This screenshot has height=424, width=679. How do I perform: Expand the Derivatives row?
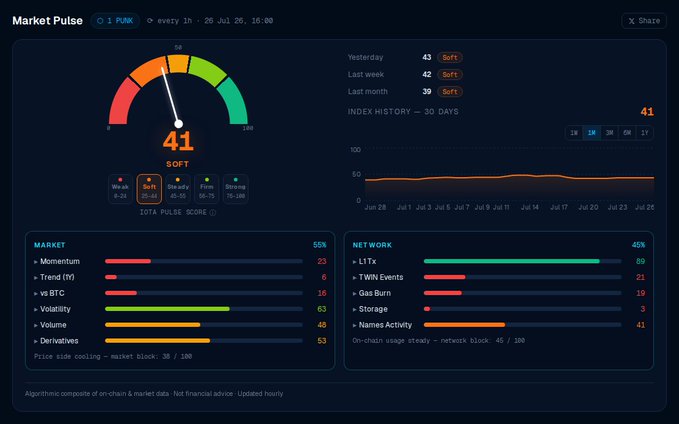180,341
